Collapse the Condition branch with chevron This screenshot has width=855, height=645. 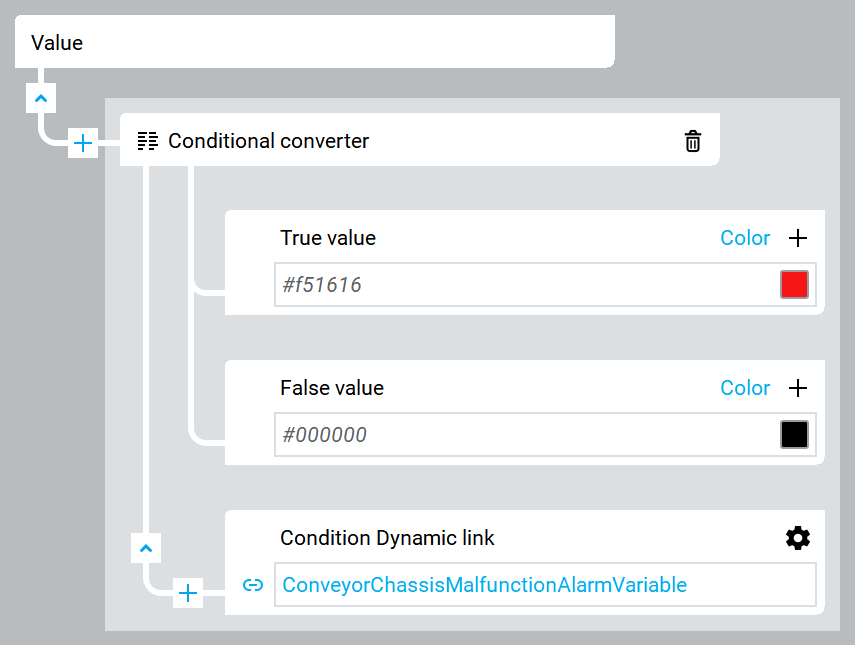pos(146,548)
